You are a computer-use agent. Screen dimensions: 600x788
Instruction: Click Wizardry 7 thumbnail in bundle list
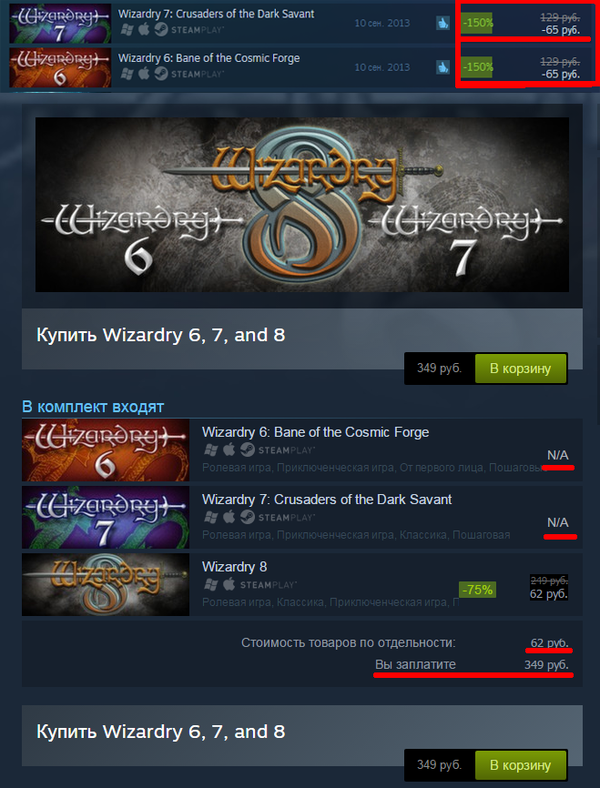106,517
